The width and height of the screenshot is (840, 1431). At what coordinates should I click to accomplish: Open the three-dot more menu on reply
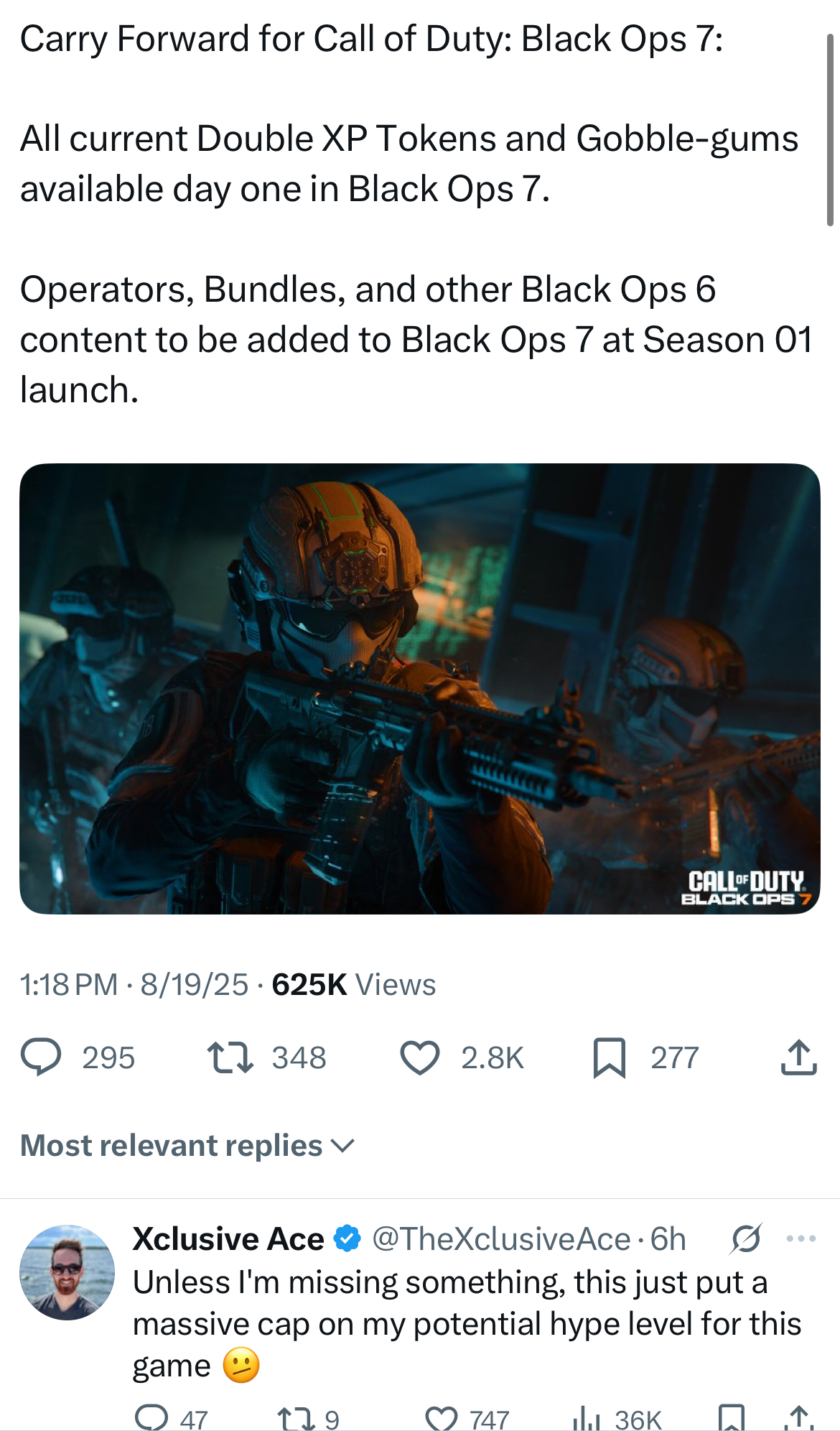click(x=801, y=1238)
